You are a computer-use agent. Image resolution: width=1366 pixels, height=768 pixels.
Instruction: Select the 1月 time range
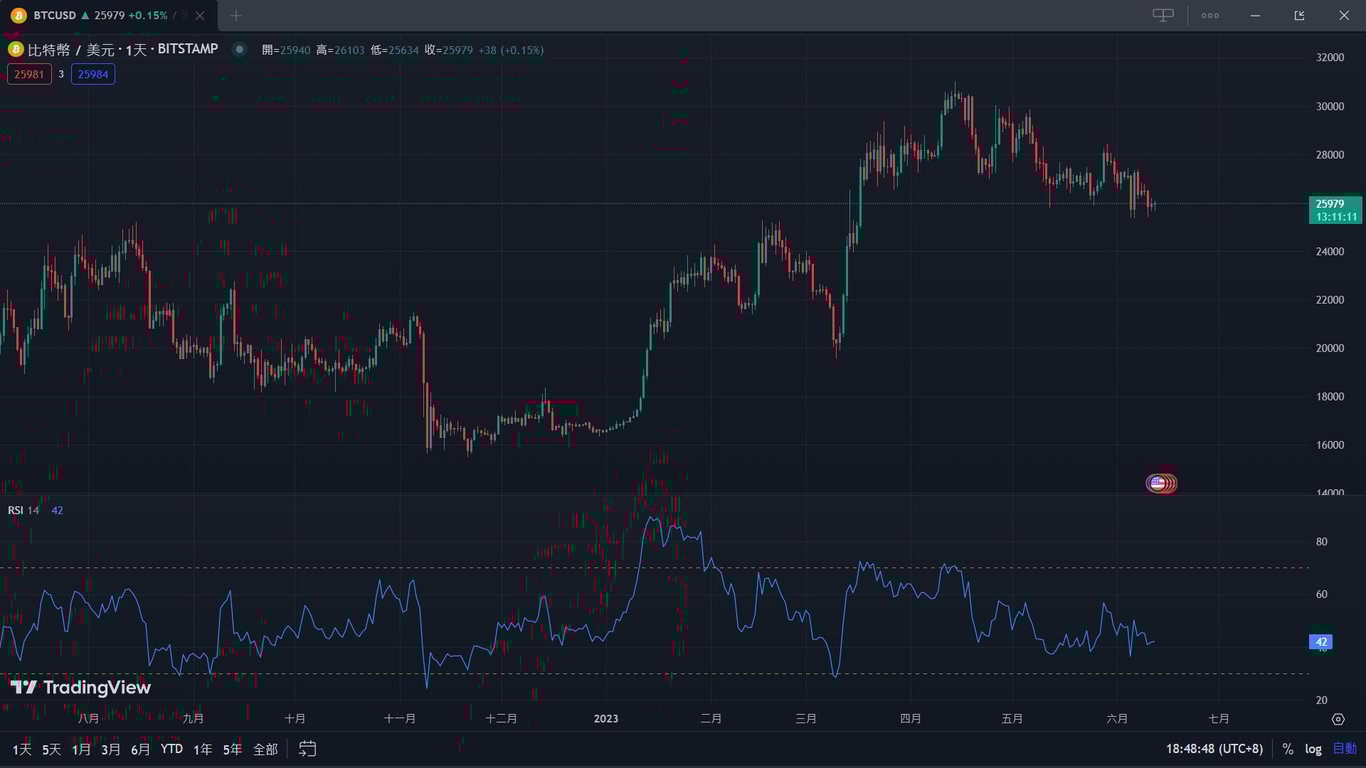click(x=81, y=749)
